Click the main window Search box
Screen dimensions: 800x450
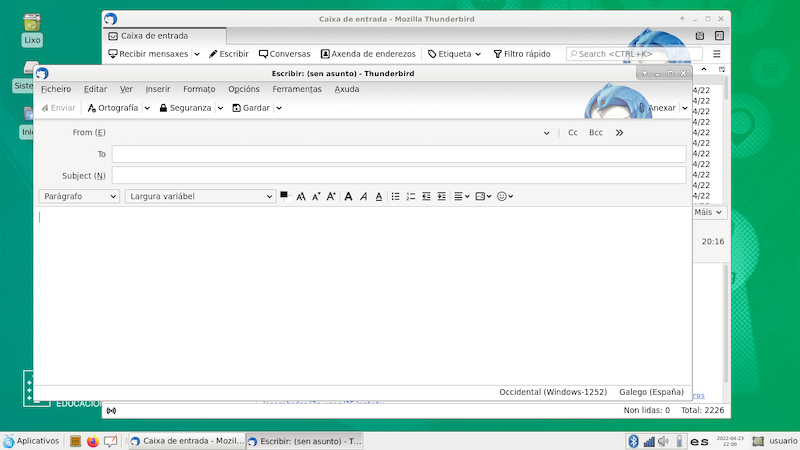point(634,54)
